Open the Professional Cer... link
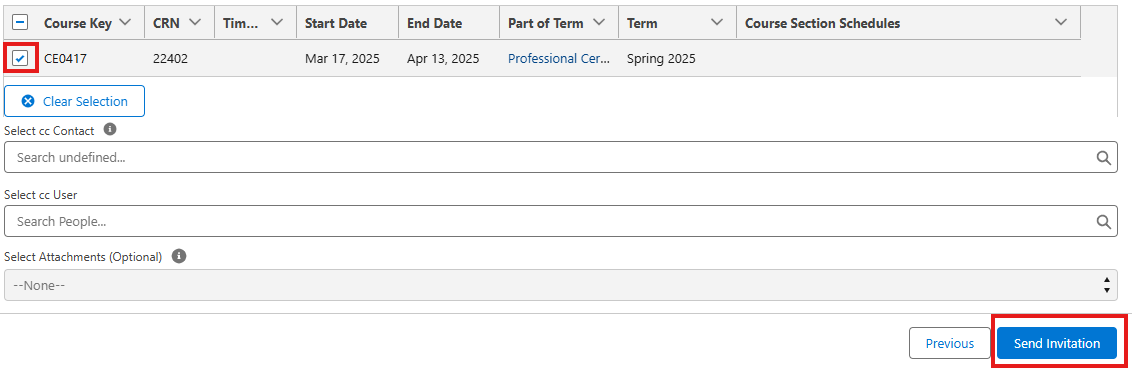The width and height of the screenshot is (1132, 369). (559, 58)
